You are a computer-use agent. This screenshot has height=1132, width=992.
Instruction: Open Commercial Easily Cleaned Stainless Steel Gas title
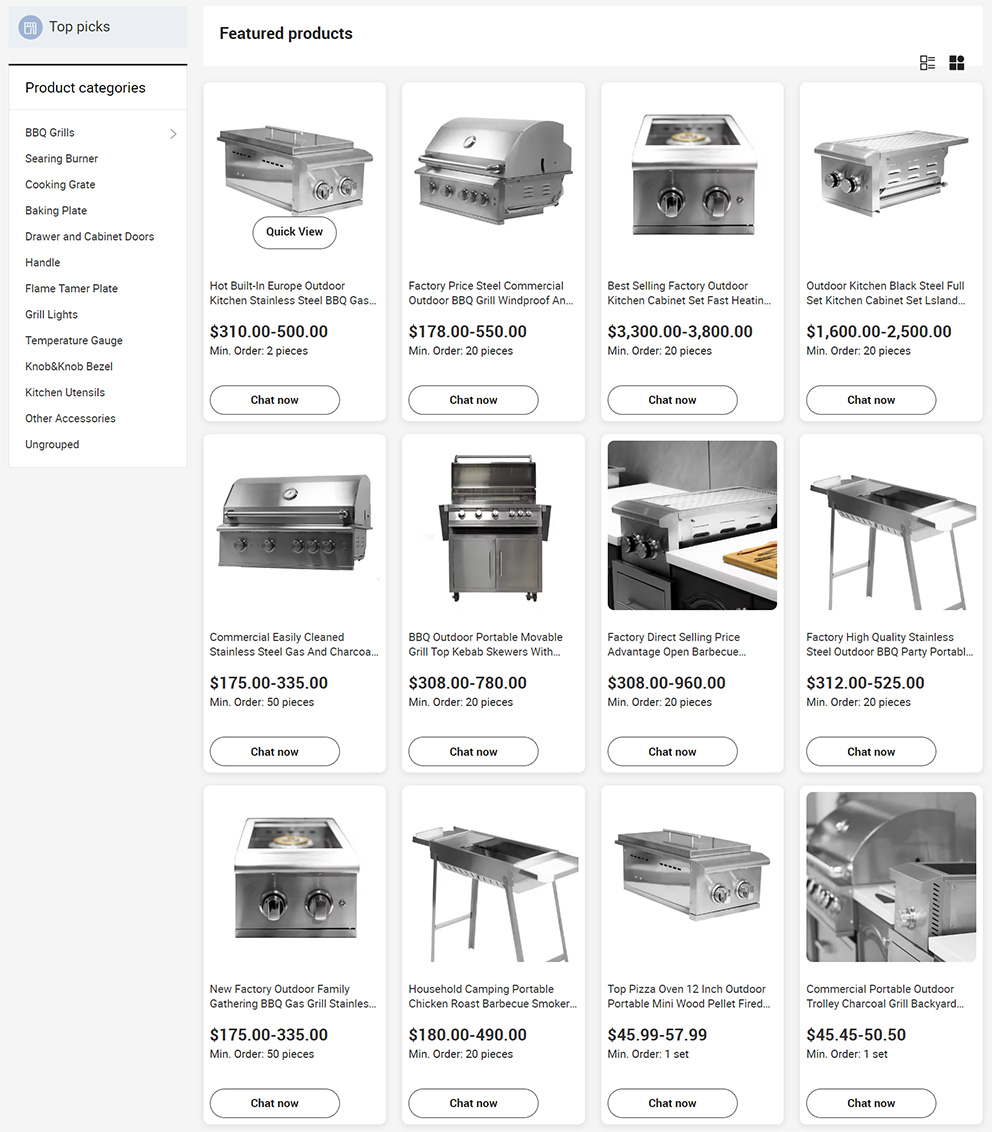294,645
